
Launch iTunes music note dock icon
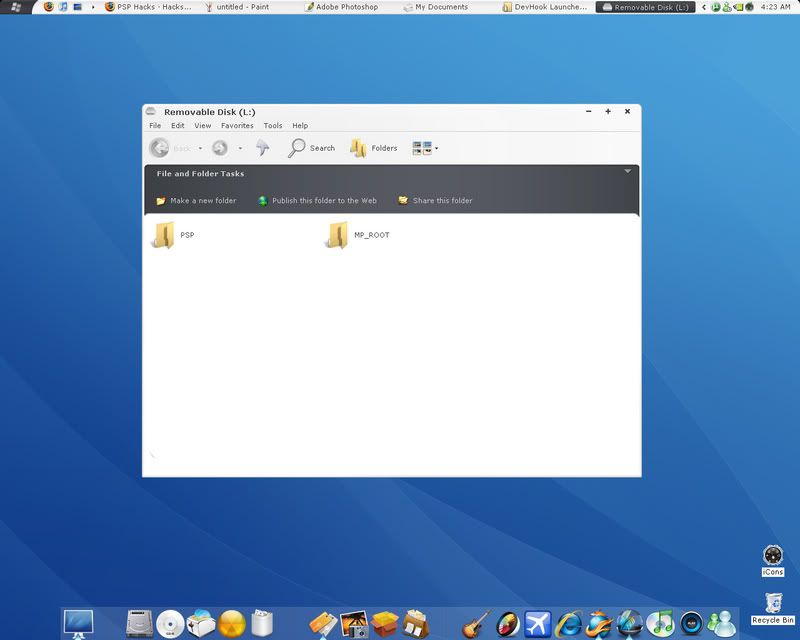click(661, 624)
